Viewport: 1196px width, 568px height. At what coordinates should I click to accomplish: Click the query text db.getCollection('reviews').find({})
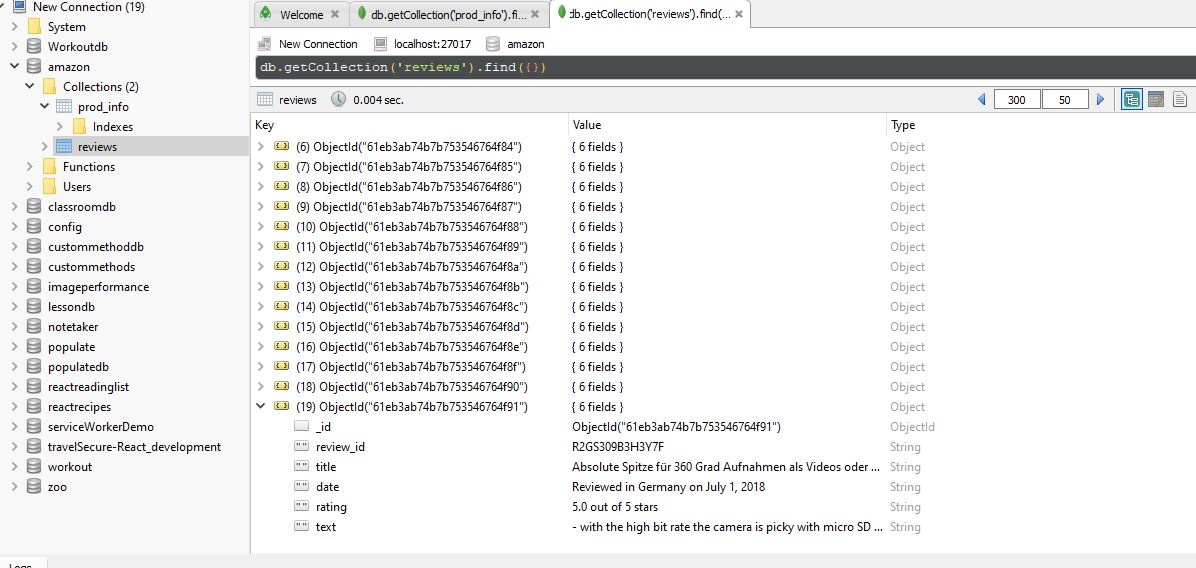tap(403, 68)
